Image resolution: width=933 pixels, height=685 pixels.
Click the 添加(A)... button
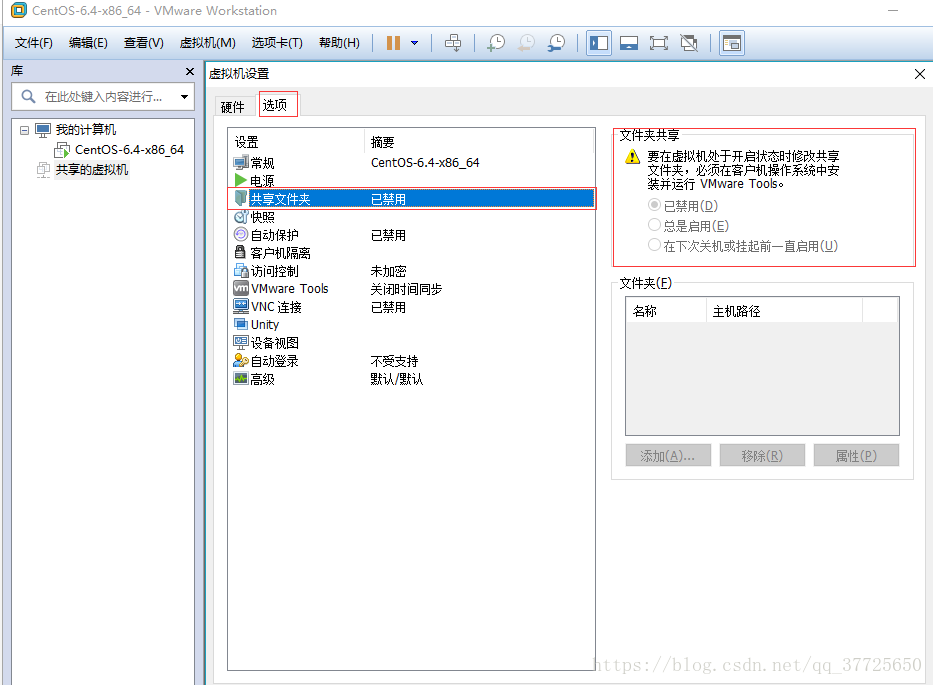(668, 455)
